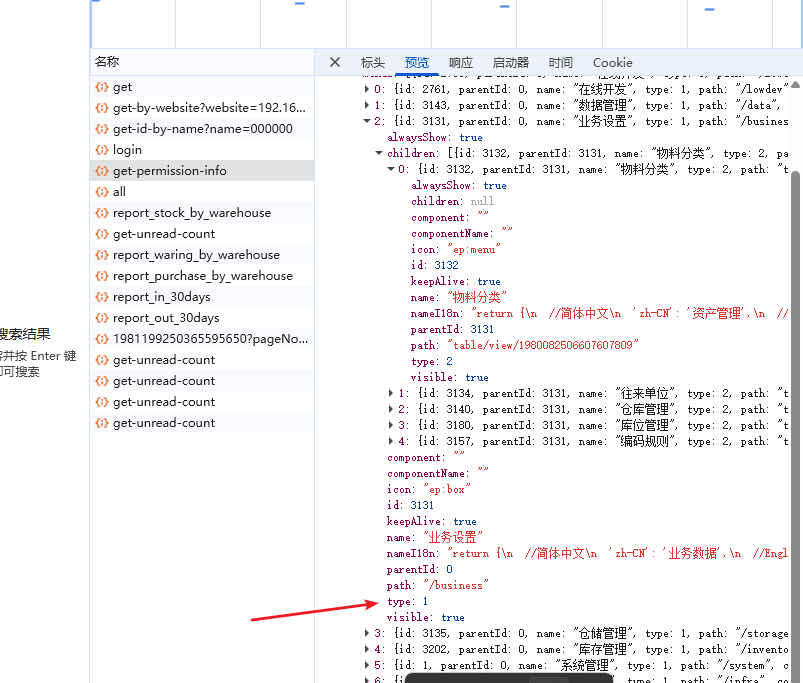Click icon next to report_purchase_by_warehouse
Viewport: 803px width, 683px height.
[x=102, y=276]
